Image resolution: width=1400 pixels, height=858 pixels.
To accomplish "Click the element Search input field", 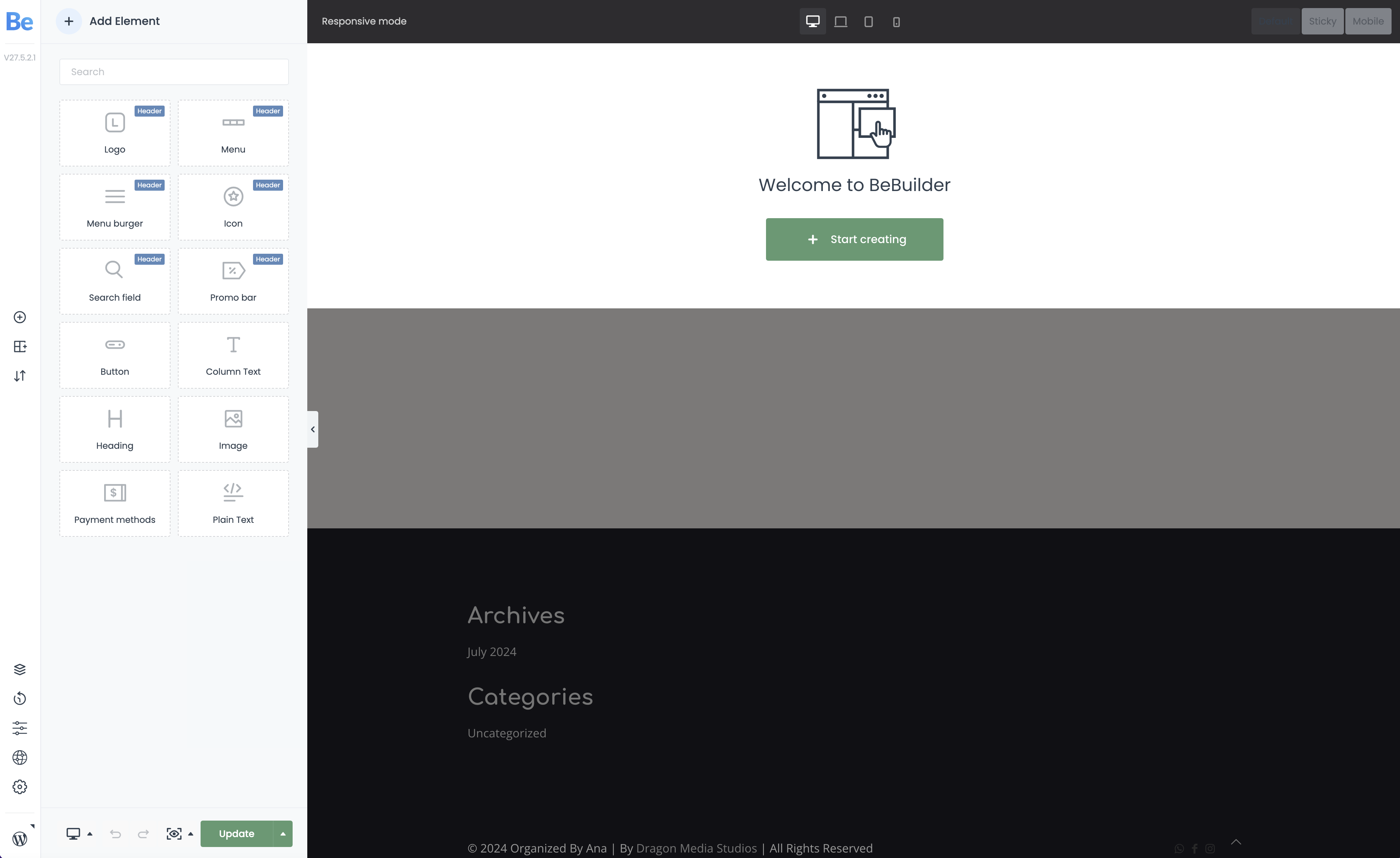I will coord(174,71).
